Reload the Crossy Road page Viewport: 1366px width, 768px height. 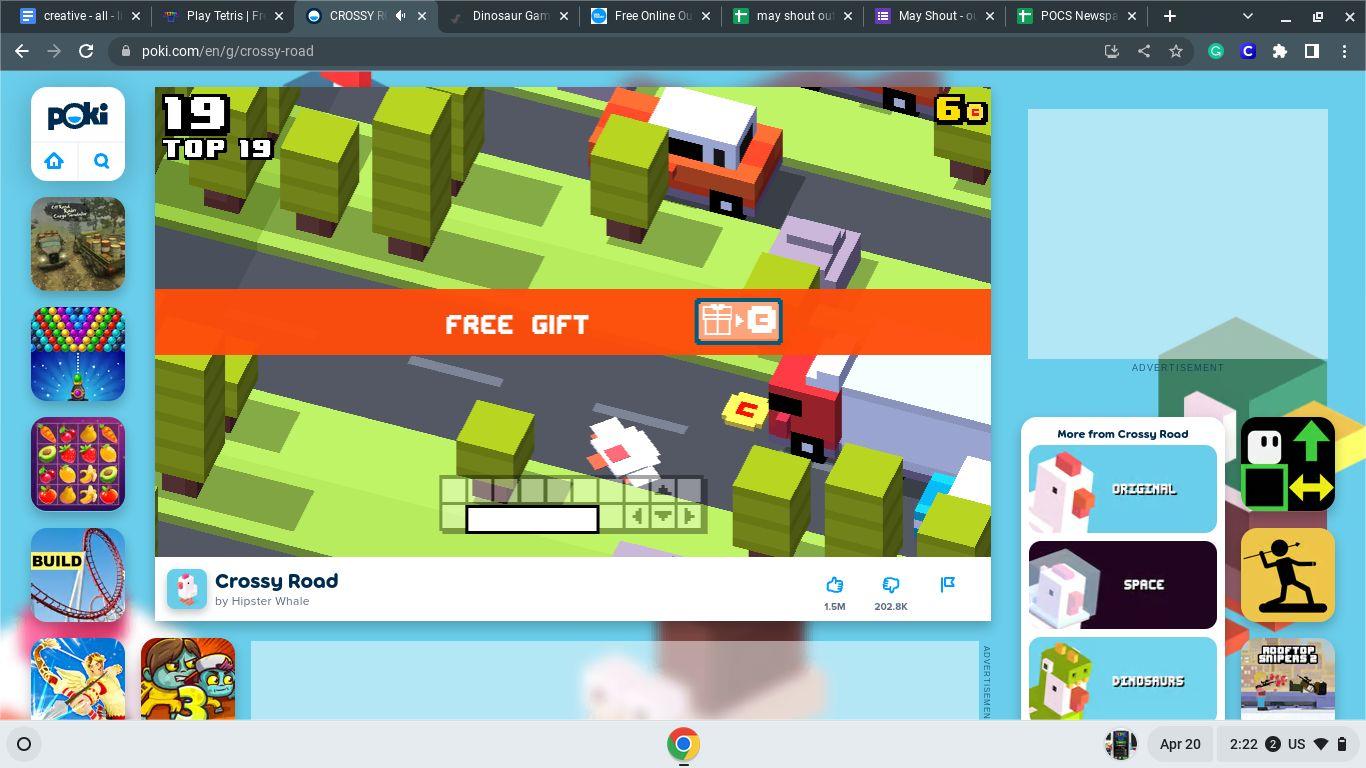point(86,51)
